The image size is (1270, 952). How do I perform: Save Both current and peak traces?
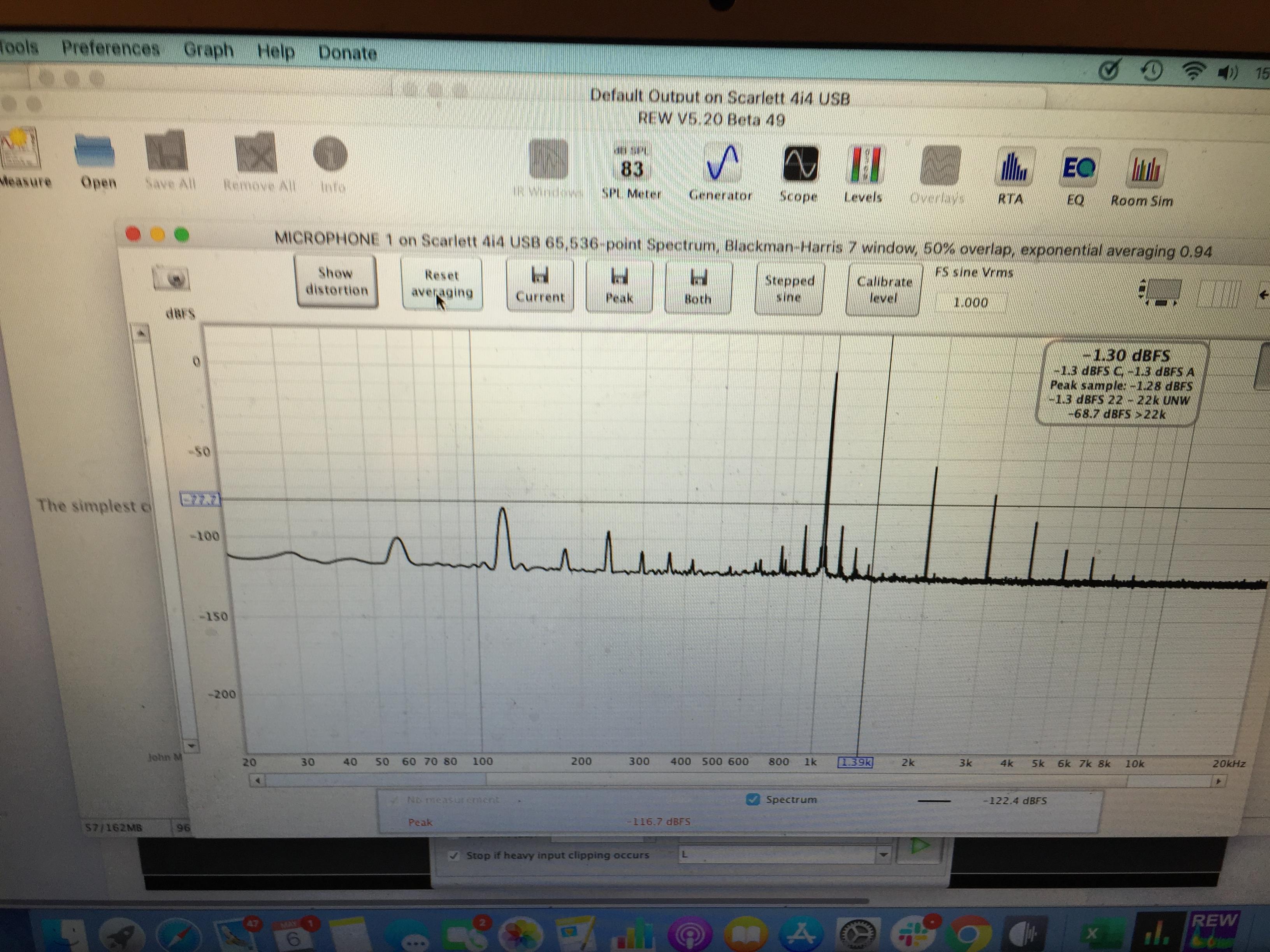click(697, 288)
